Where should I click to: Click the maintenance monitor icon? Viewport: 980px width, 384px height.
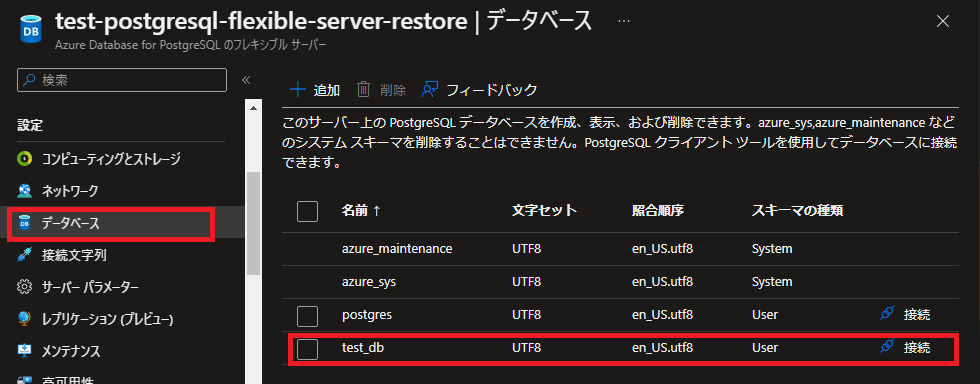[24, 351]
